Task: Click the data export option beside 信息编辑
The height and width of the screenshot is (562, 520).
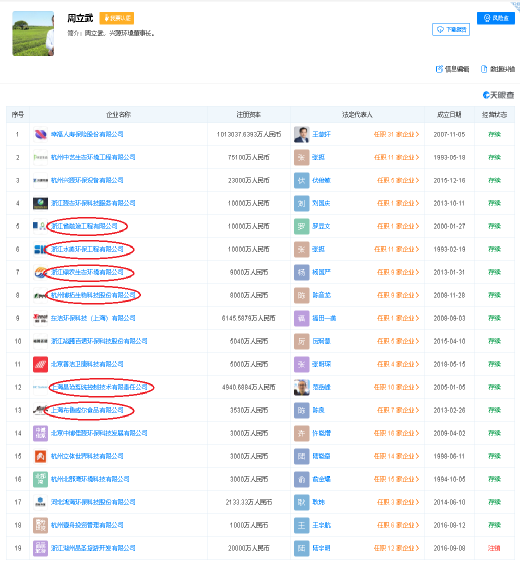Action: (x=497, y=69)
